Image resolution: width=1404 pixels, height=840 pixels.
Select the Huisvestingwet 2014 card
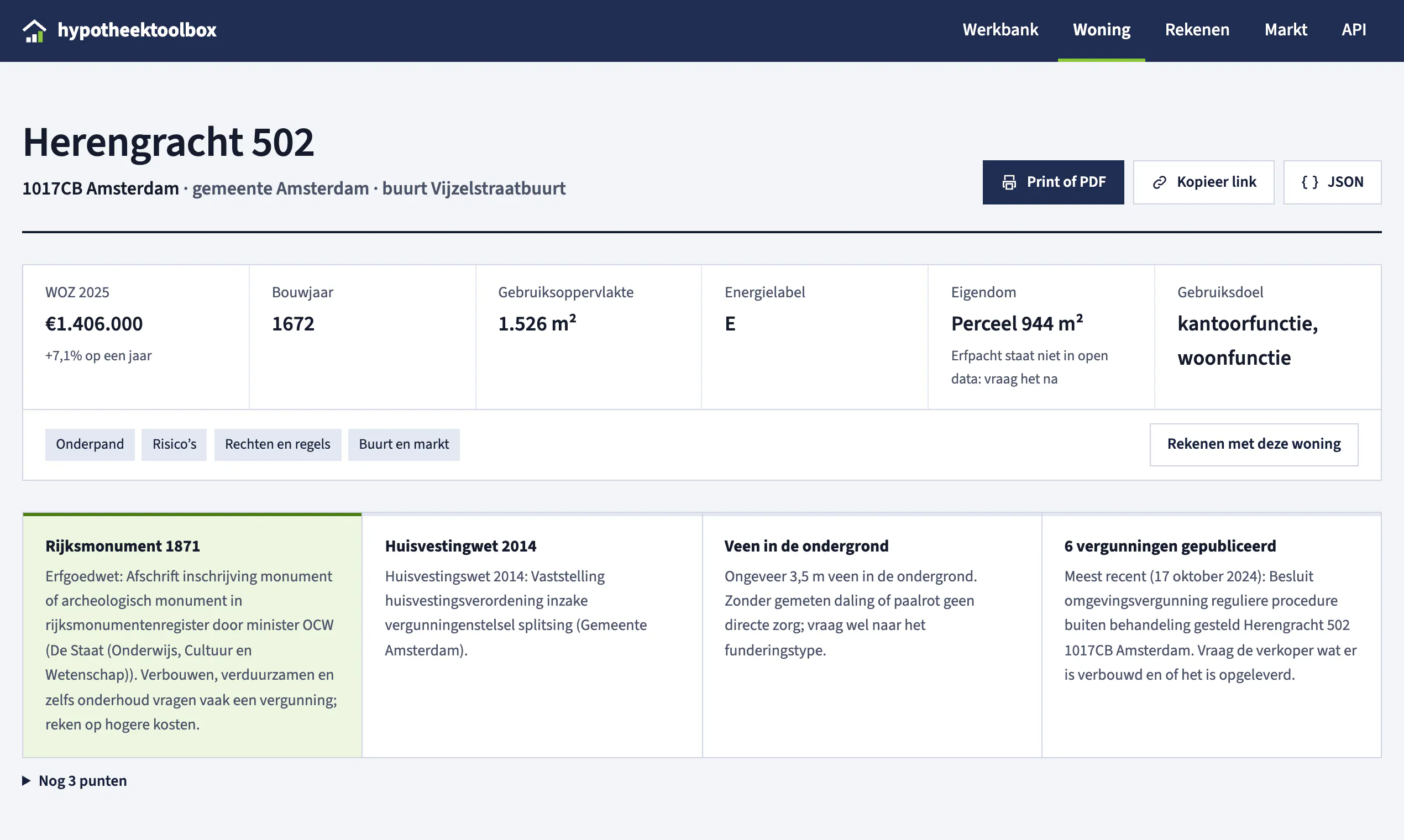pos(532,635)
